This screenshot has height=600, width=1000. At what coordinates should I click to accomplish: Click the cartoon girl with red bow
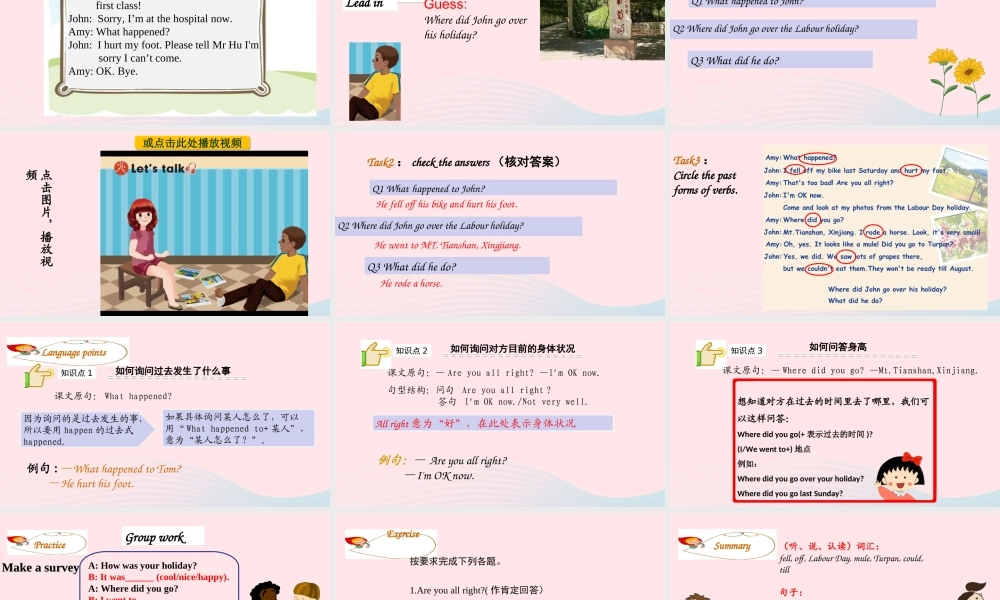point(901,474)
